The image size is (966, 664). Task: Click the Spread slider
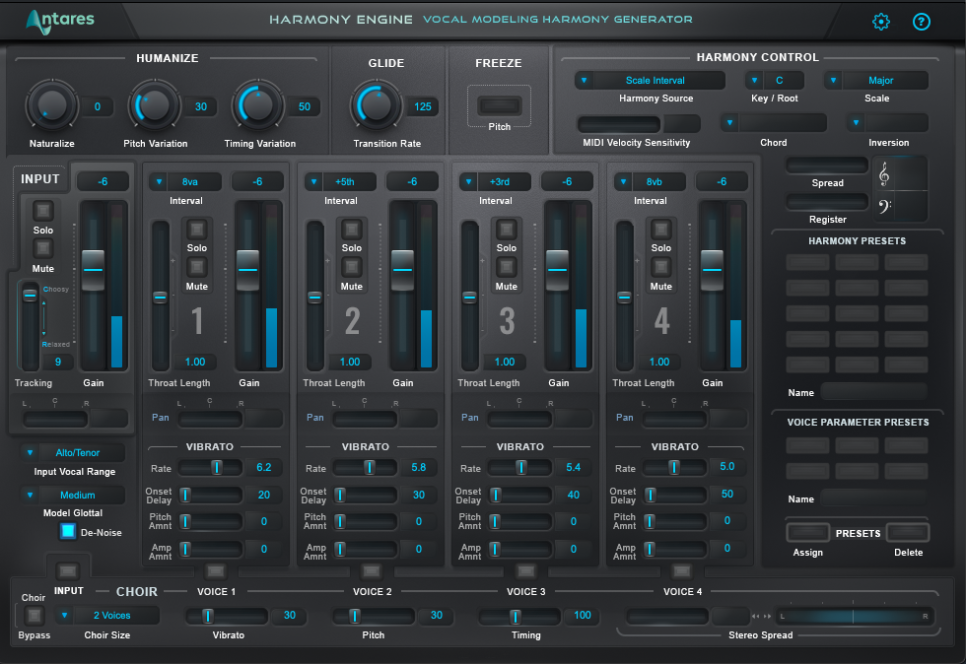[827, 165]
